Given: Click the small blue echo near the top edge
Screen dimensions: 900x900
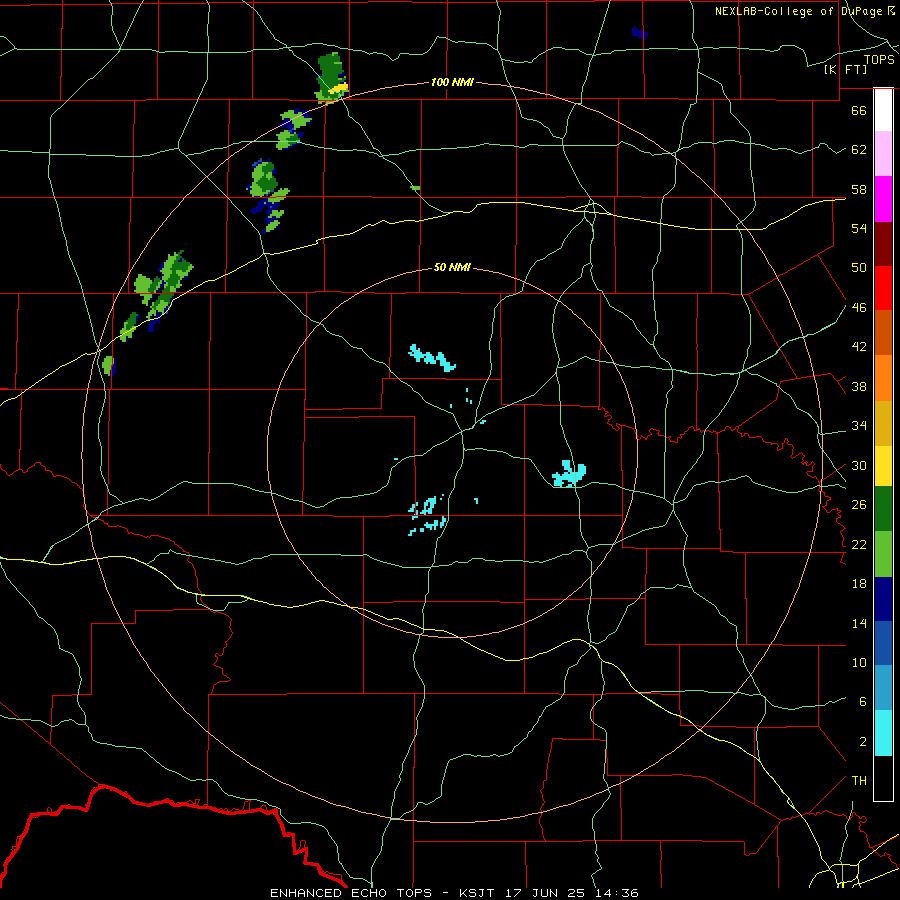Looking at the screenshot, I should click(639, 33).
